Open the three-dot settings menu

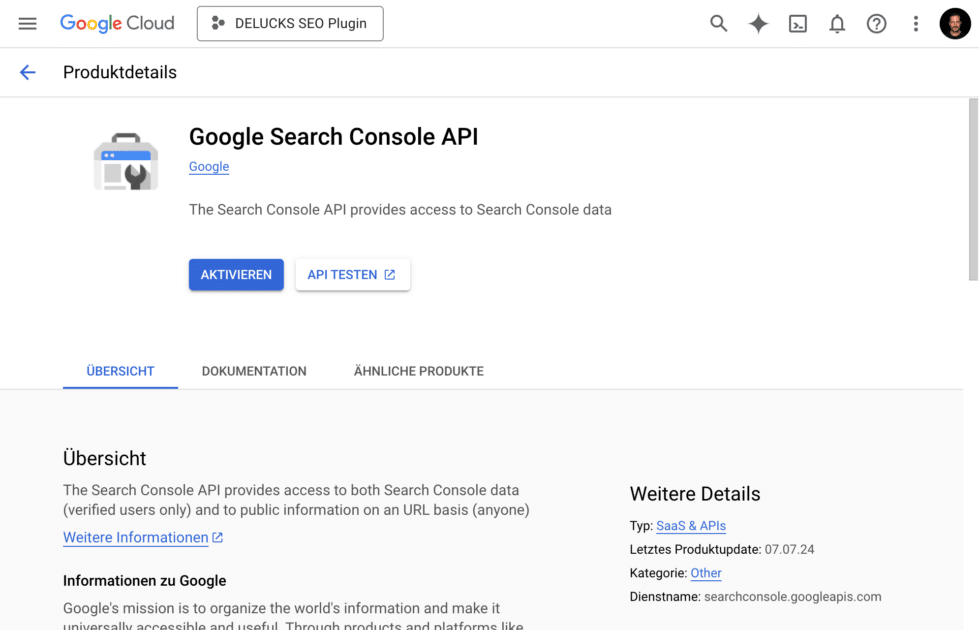pos(915,24)
